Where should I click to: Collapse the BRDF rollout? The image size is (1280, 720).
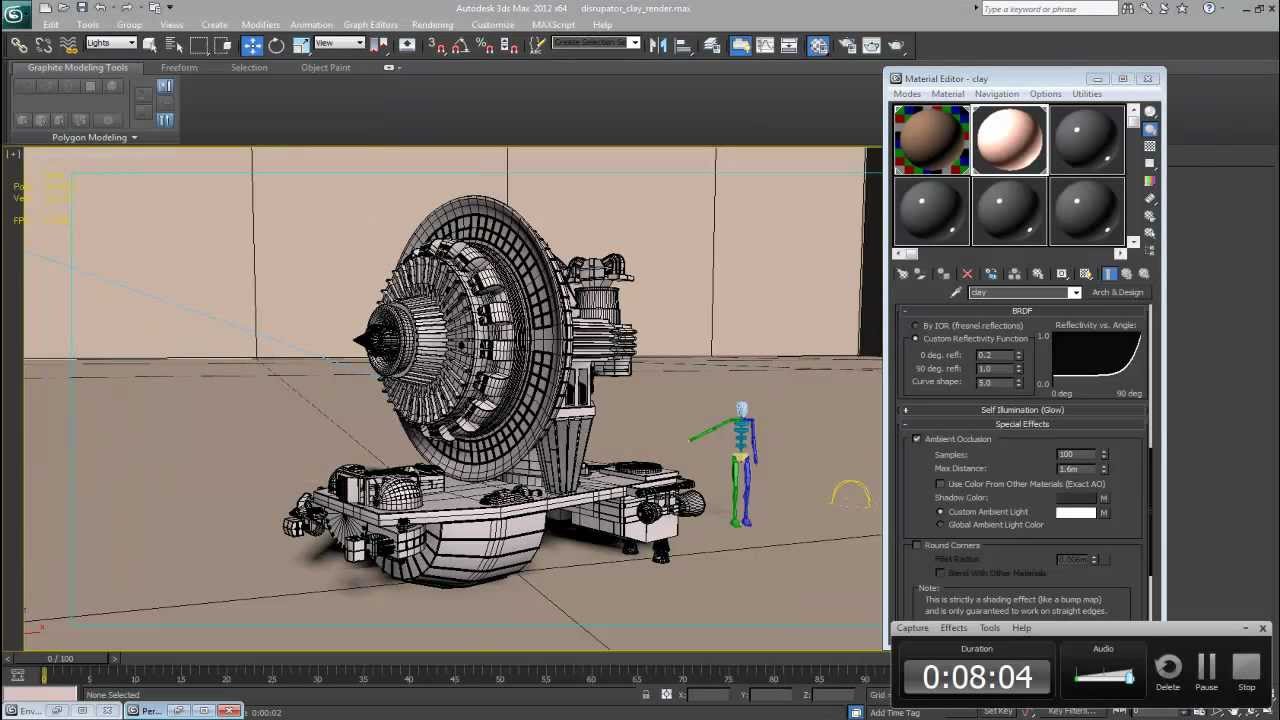tap(1022, 311)
